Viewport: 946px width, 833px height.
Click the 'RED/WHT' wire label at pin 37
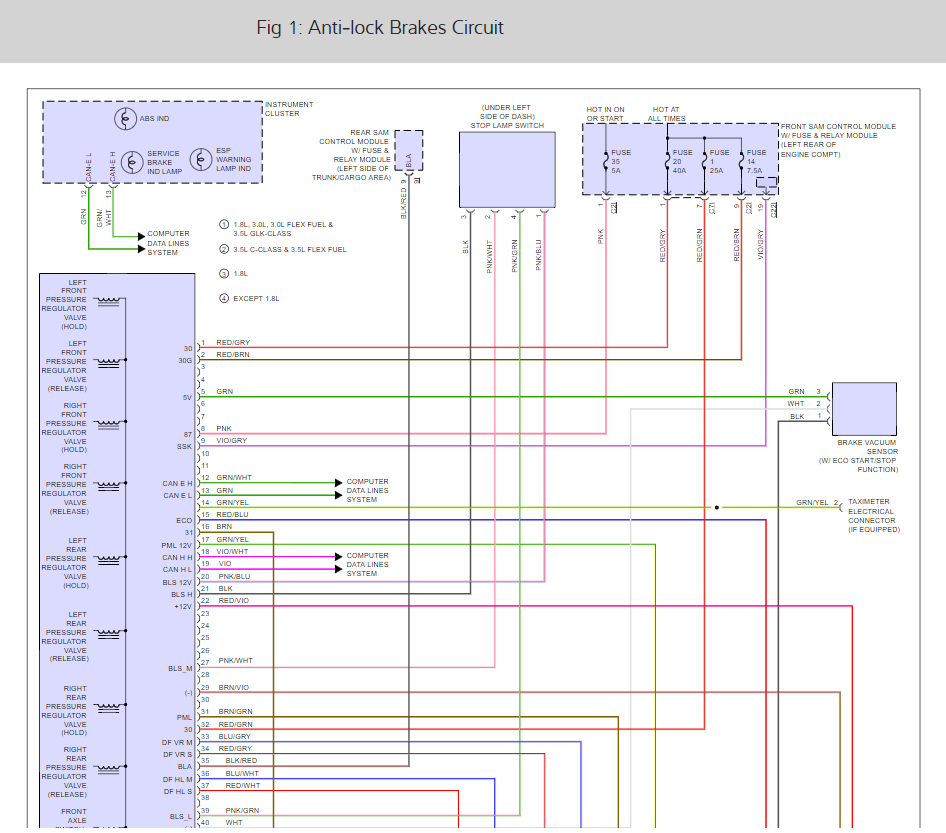pyautogui.click(x=243, y=785)
